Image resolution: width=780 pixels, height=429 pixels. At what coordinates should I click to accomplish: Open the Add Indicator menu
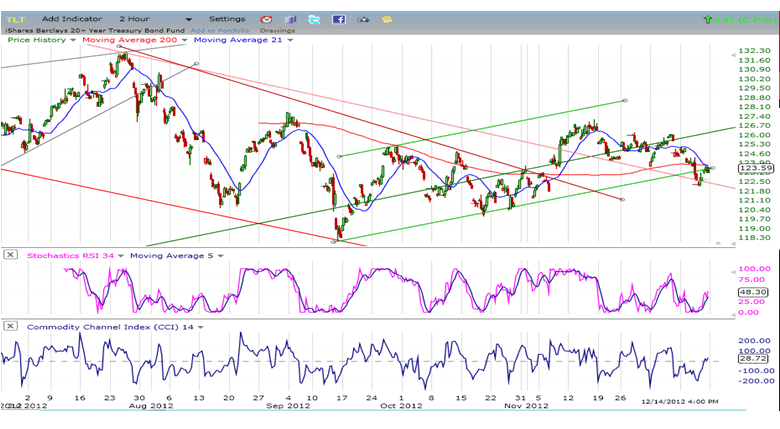click(73, 19)
